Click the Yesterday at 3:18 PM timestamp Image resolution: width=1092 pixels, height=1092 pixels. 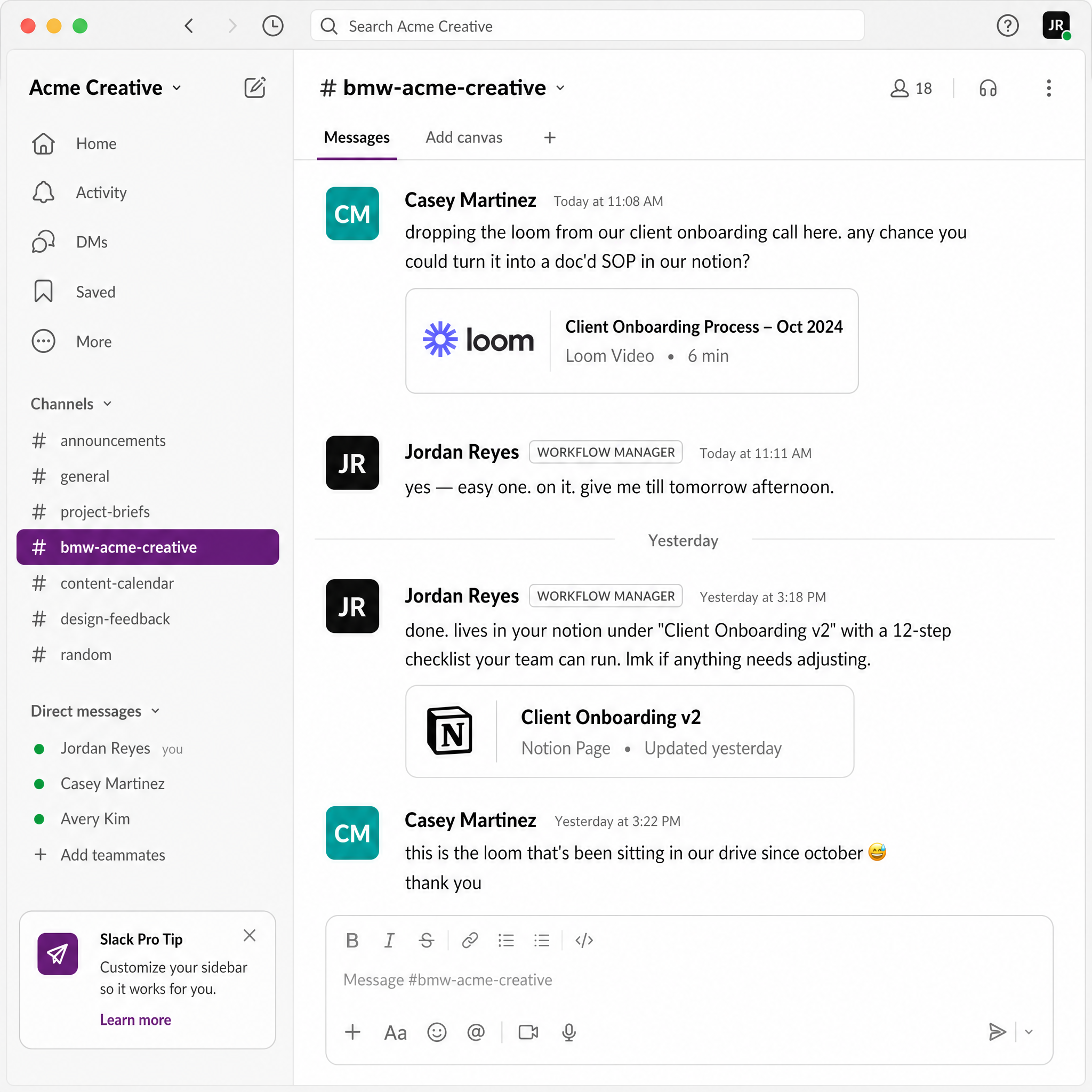[x=762, y=597]
